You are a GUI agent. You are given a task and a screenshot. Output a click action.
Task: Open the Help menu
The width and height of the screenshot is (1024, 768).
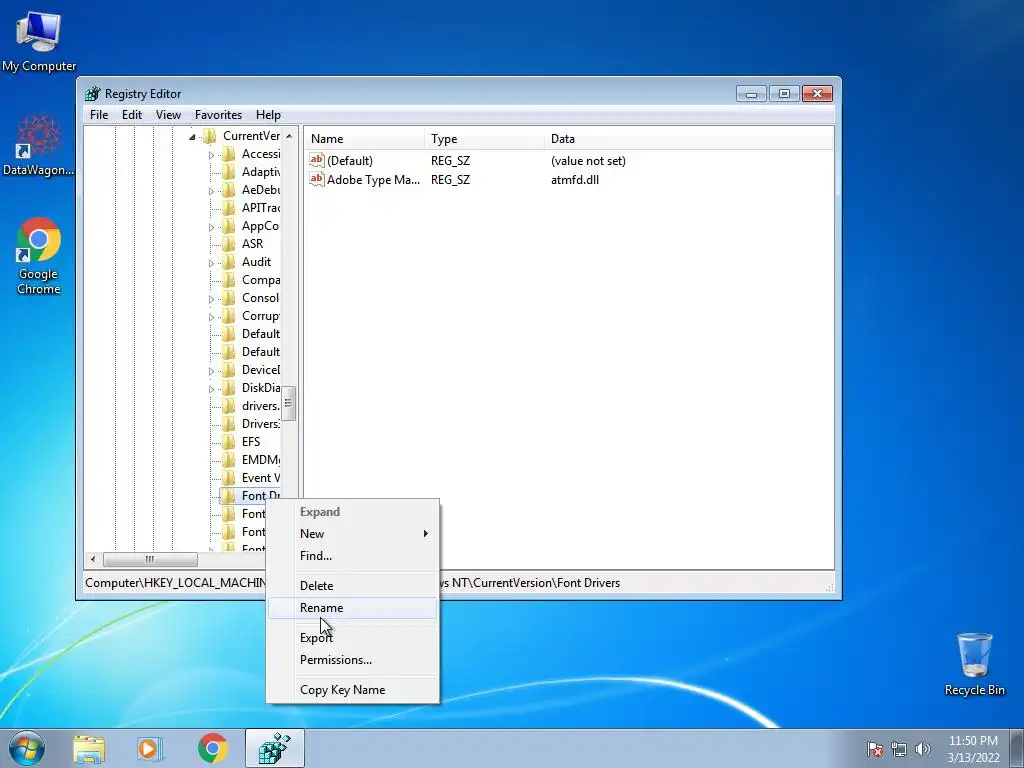268,115
